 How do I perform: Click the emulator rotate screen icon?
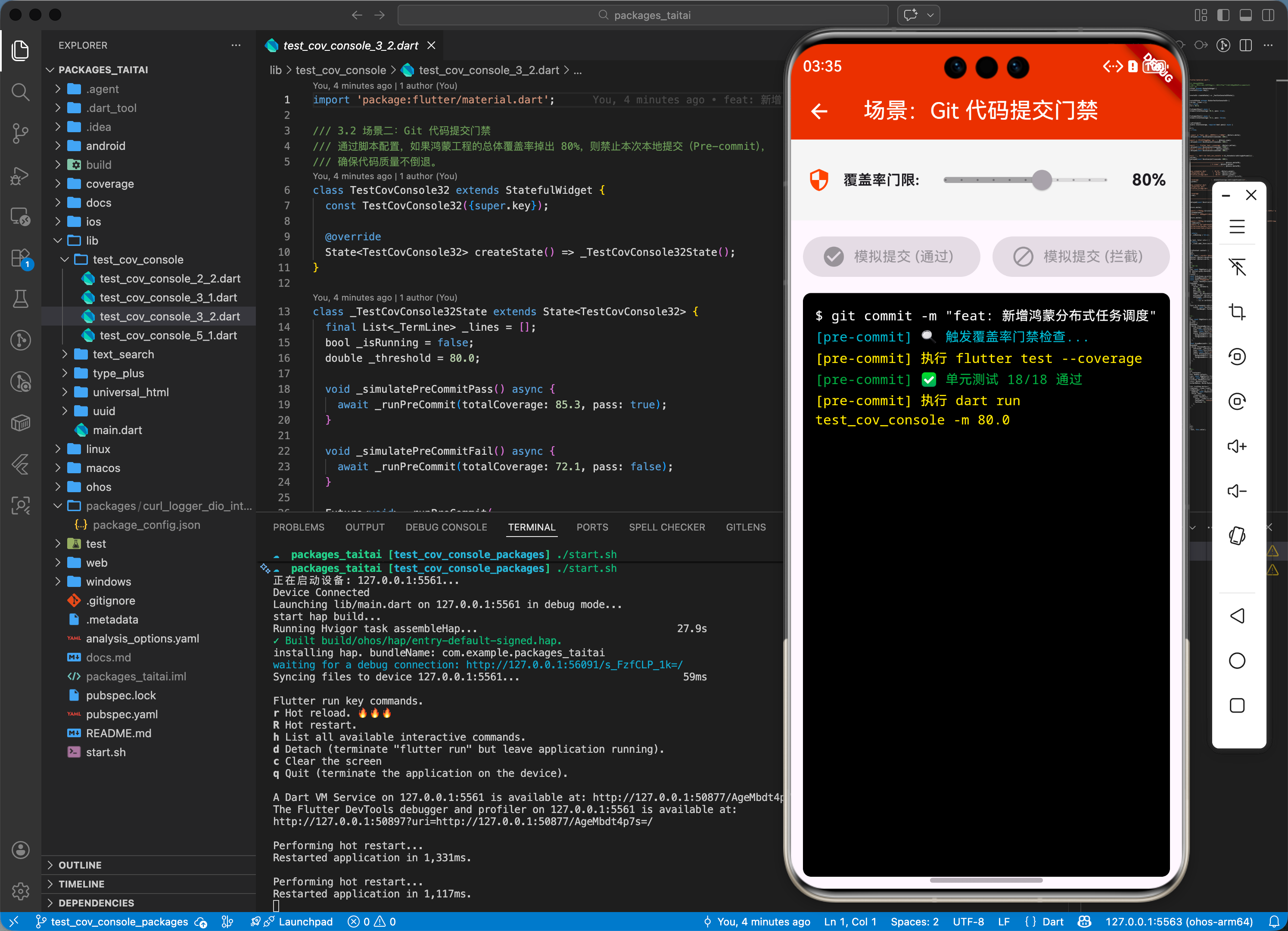tap(1237, 535)
